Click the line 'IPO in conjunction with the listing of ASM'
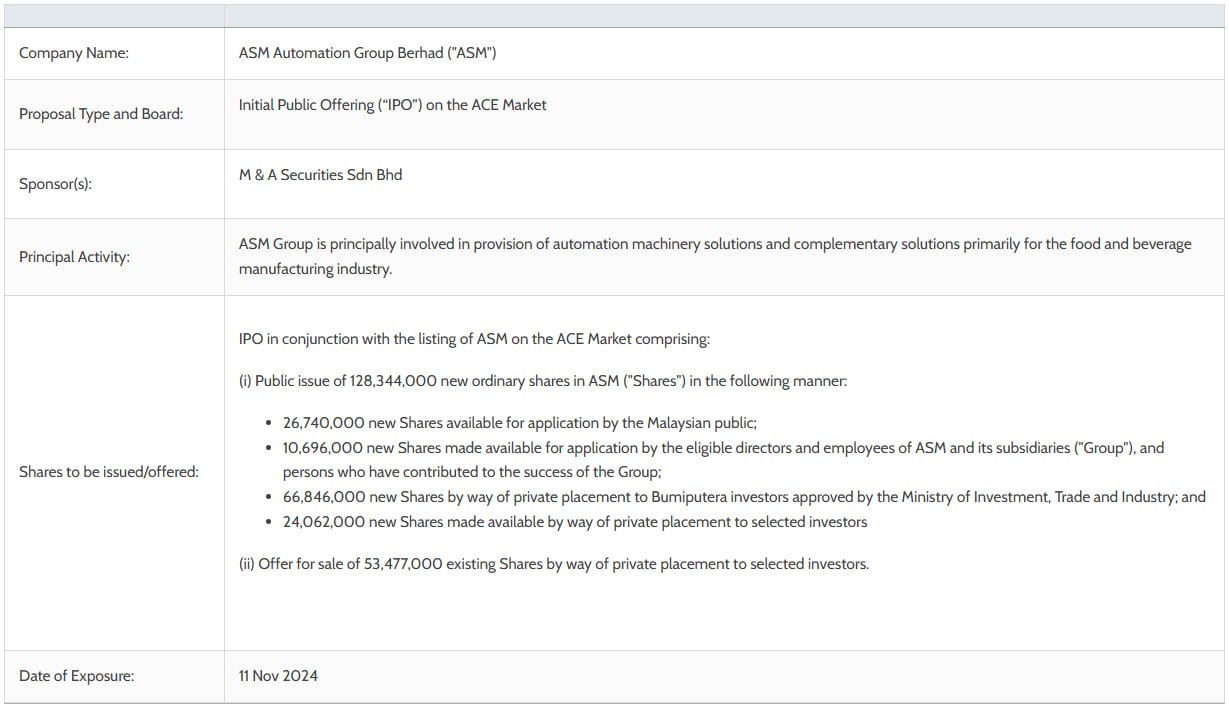 pos(474,339)
